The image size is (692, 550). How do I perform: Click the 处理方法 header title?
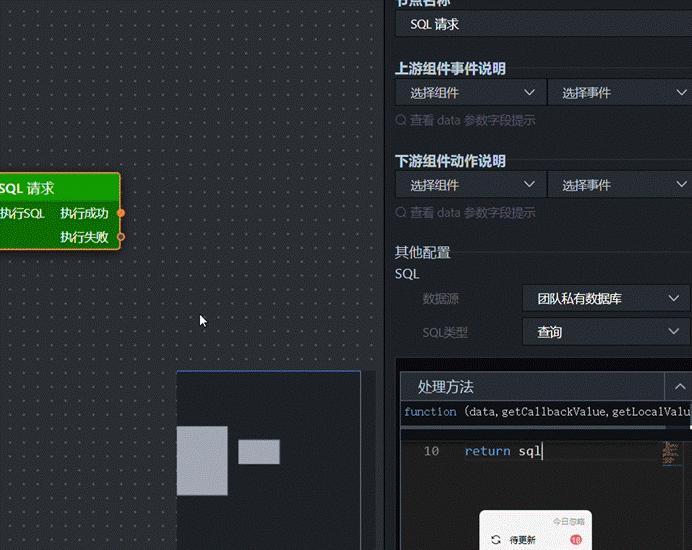[445, 387]
